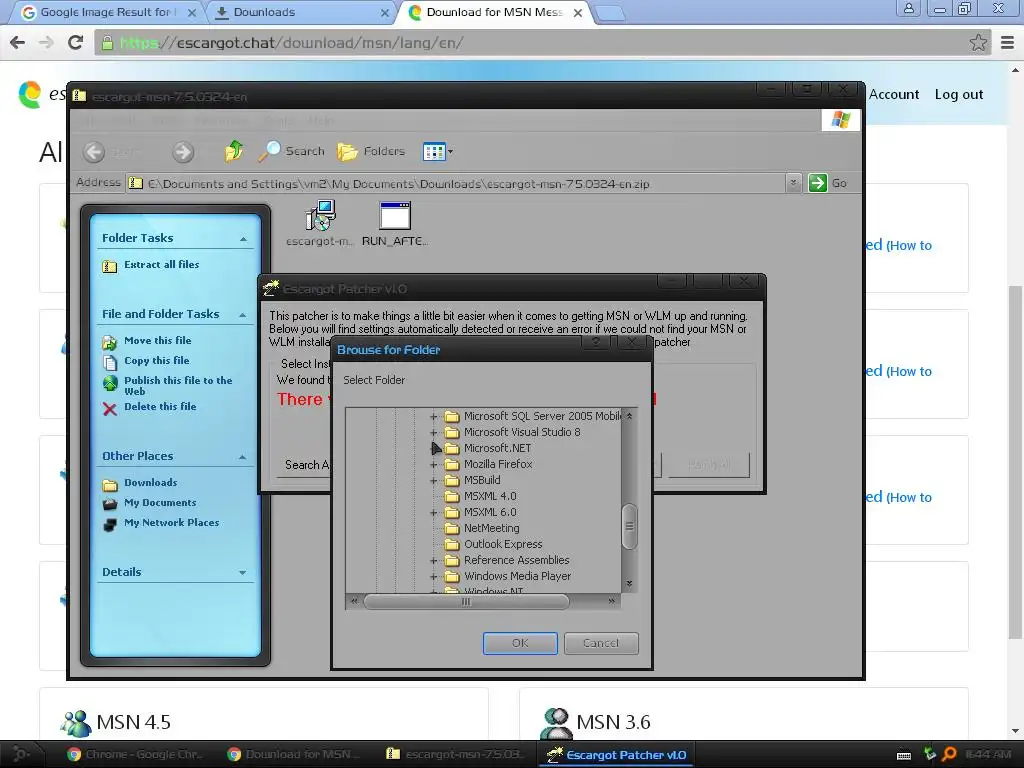Select the Microsoft.NET folder

[497, 448]
